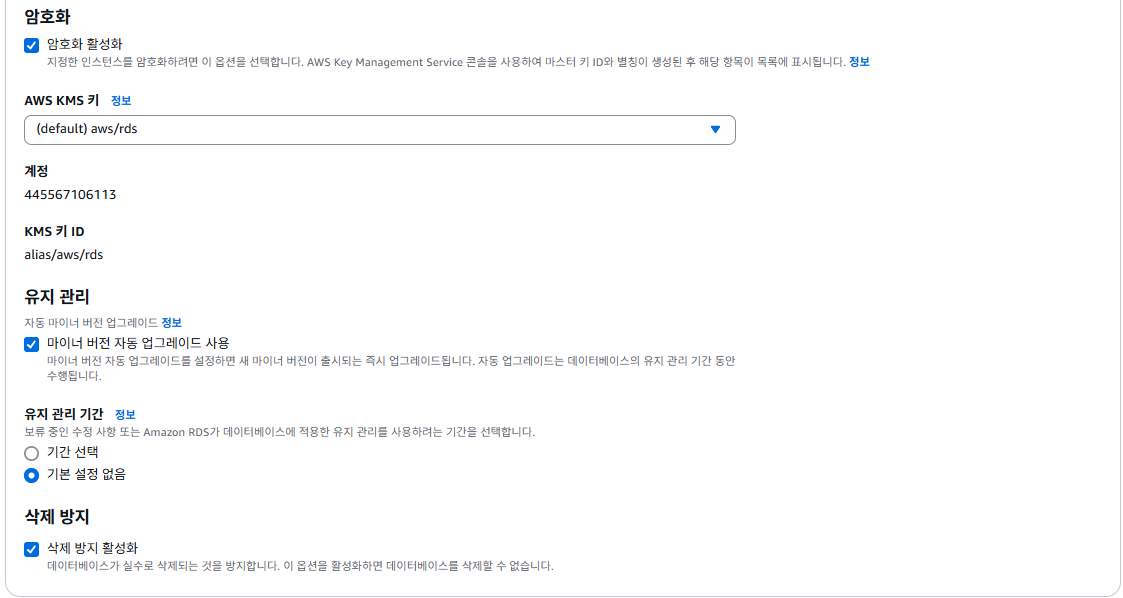This screenshot has height=598, width=1123.
Task: Select the 기본 설정 없음 radio option
Action: [32, 476]
